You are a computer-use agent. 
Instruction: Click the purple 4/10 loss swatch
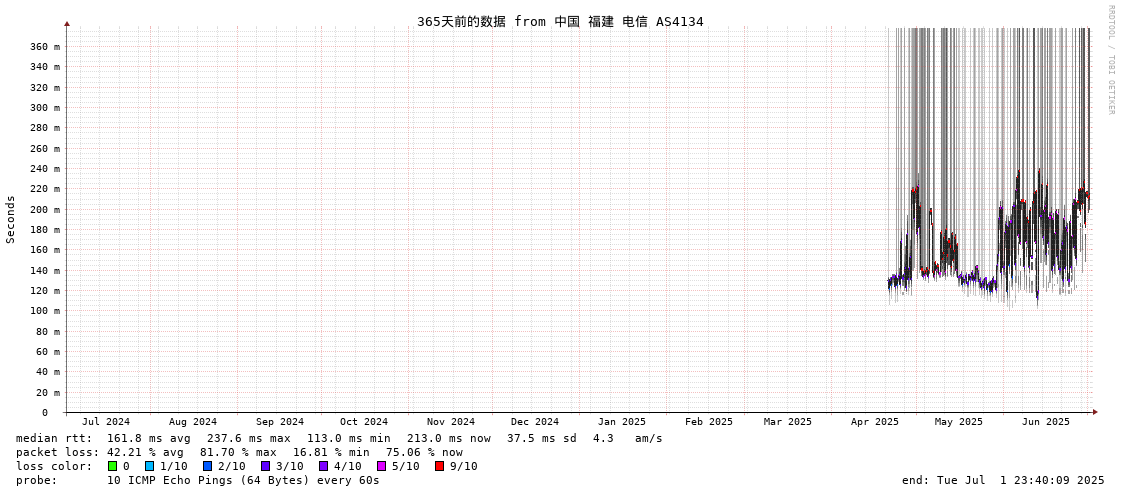[x=323, y=466]
